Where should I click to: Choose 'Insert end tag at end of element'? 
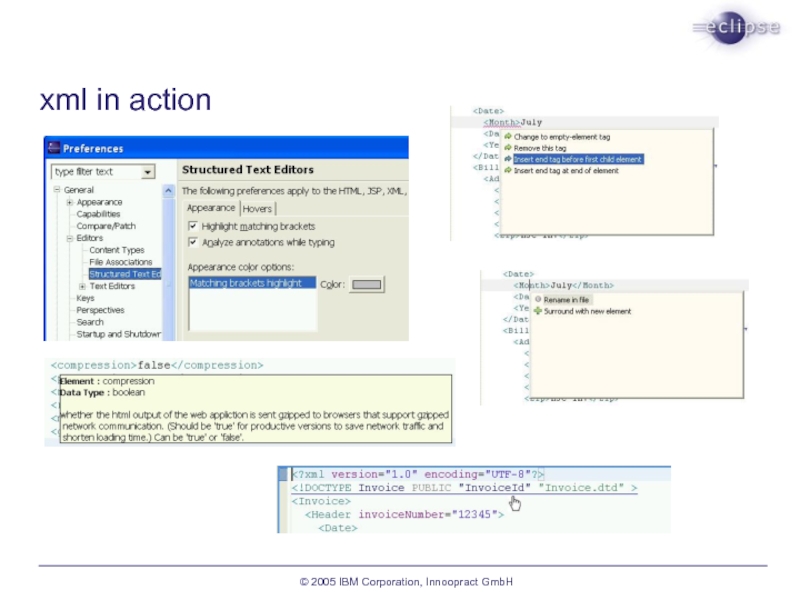tap(566, 170)
